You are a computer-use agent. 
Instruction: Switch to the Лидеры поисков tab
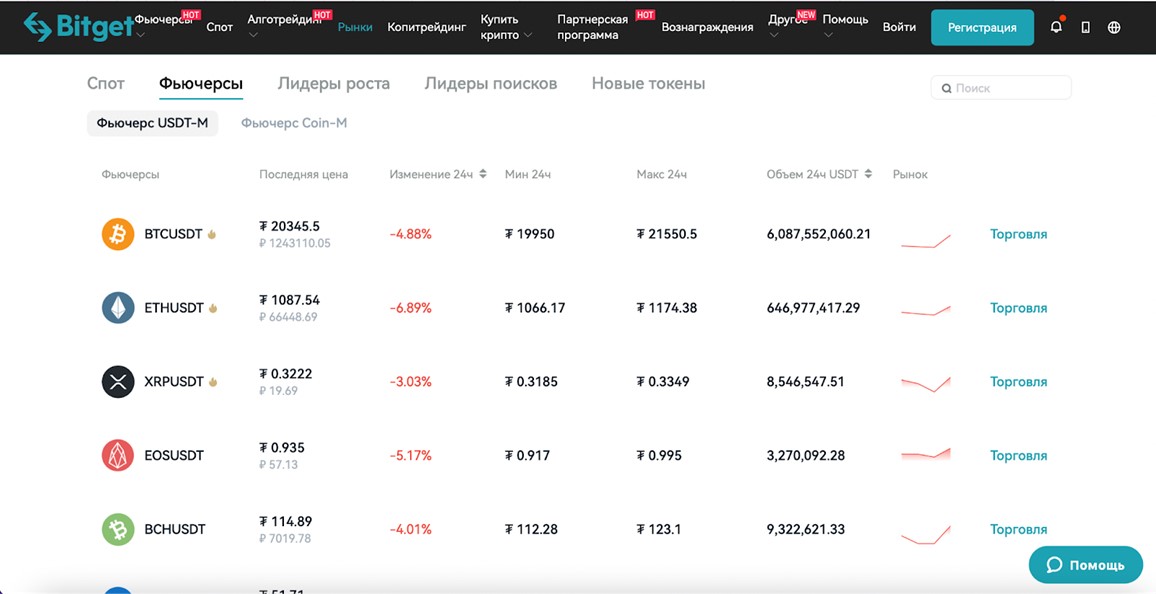tap(491, 84)
